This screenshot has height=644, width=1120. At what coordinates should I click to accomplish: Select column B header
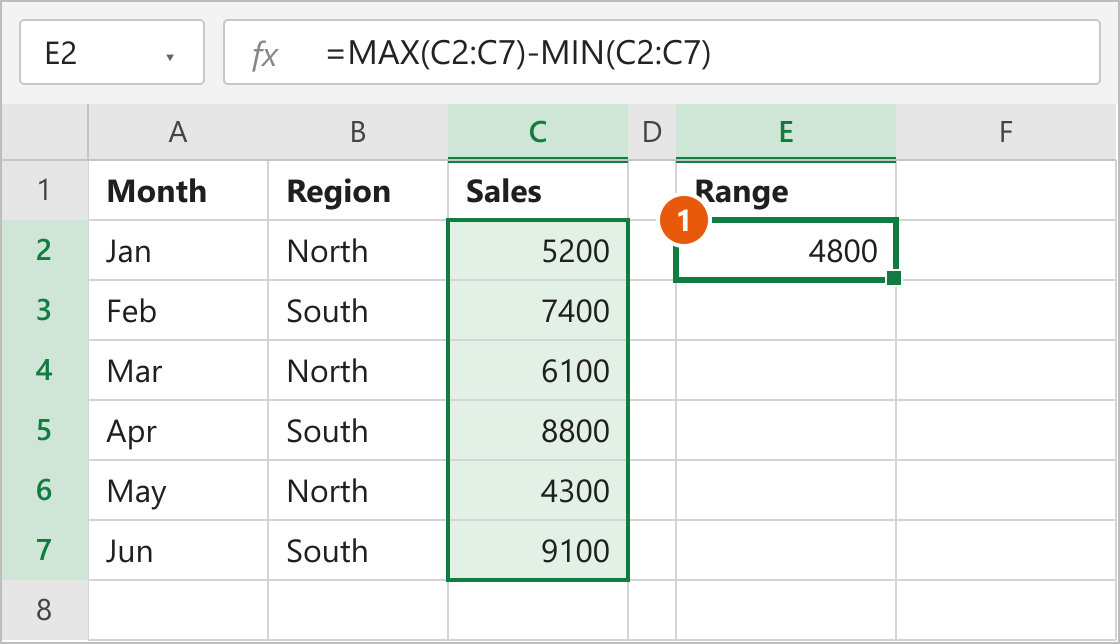(x=358, y=132)
